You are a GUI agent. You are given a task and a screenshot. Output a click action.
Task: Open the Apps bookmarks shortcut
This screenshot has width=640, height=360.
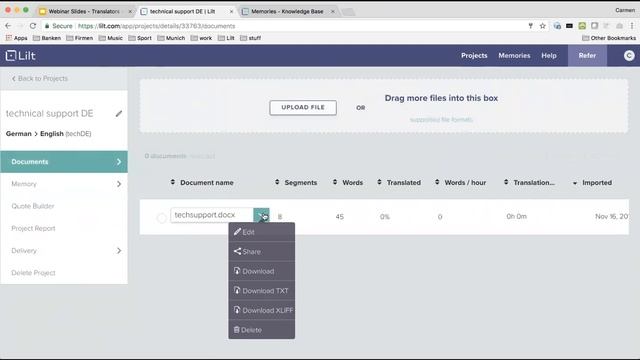(16, 38)
